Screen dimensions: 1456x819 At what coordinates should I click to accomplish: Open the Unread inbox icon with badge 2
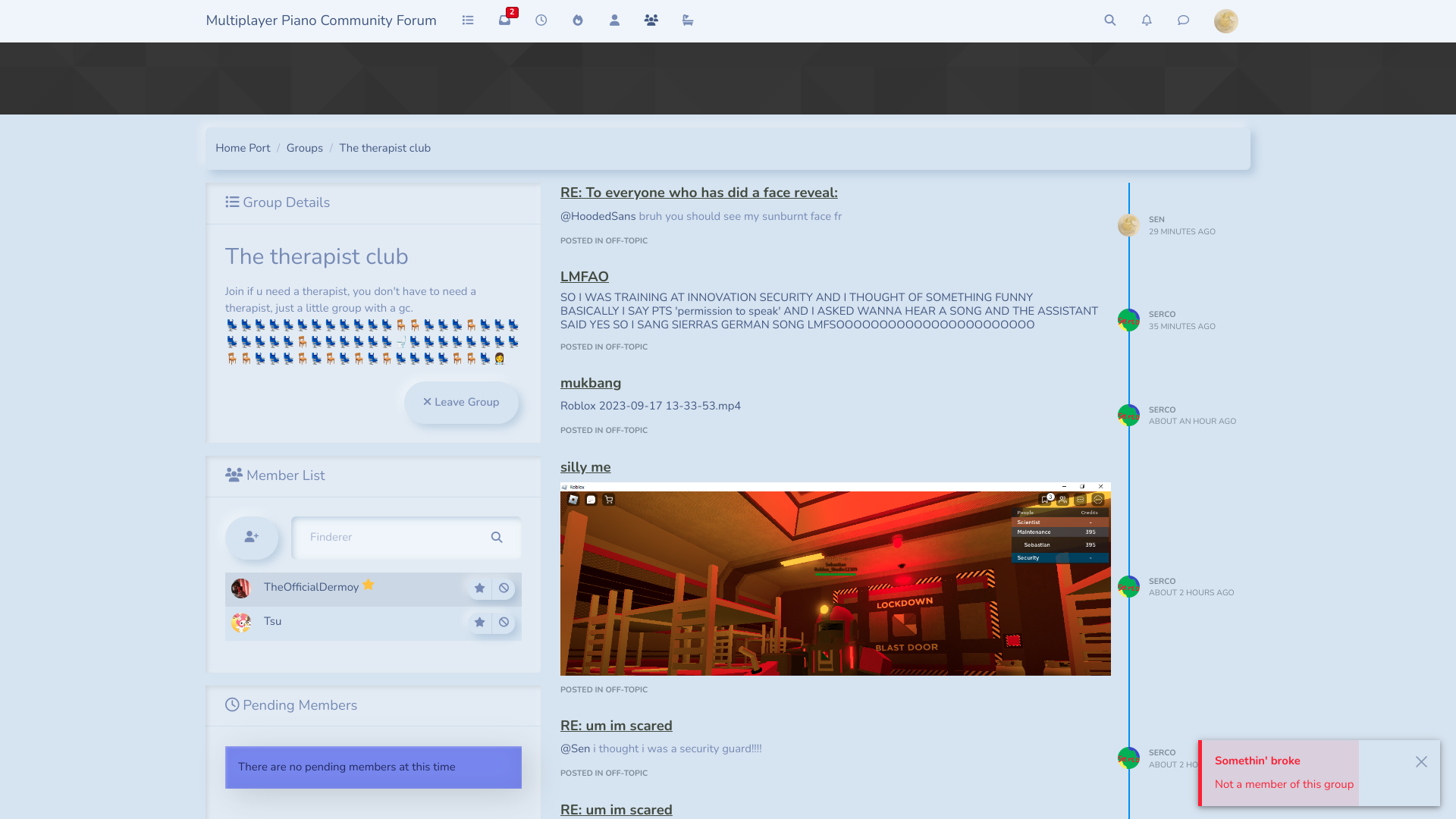[x=505, y=20]
